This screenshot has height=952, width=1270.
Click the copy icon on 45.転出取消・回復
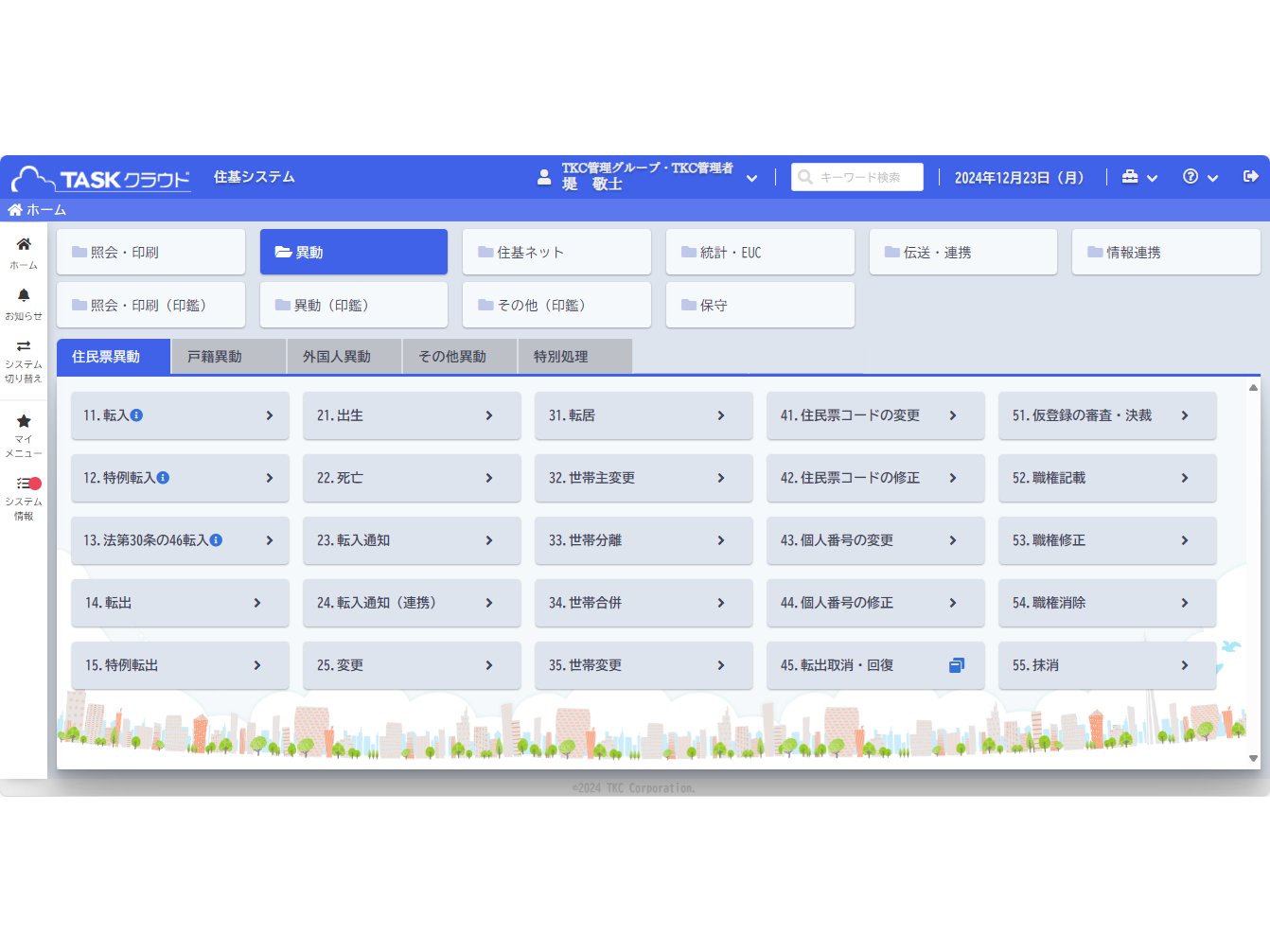point(957,665)
